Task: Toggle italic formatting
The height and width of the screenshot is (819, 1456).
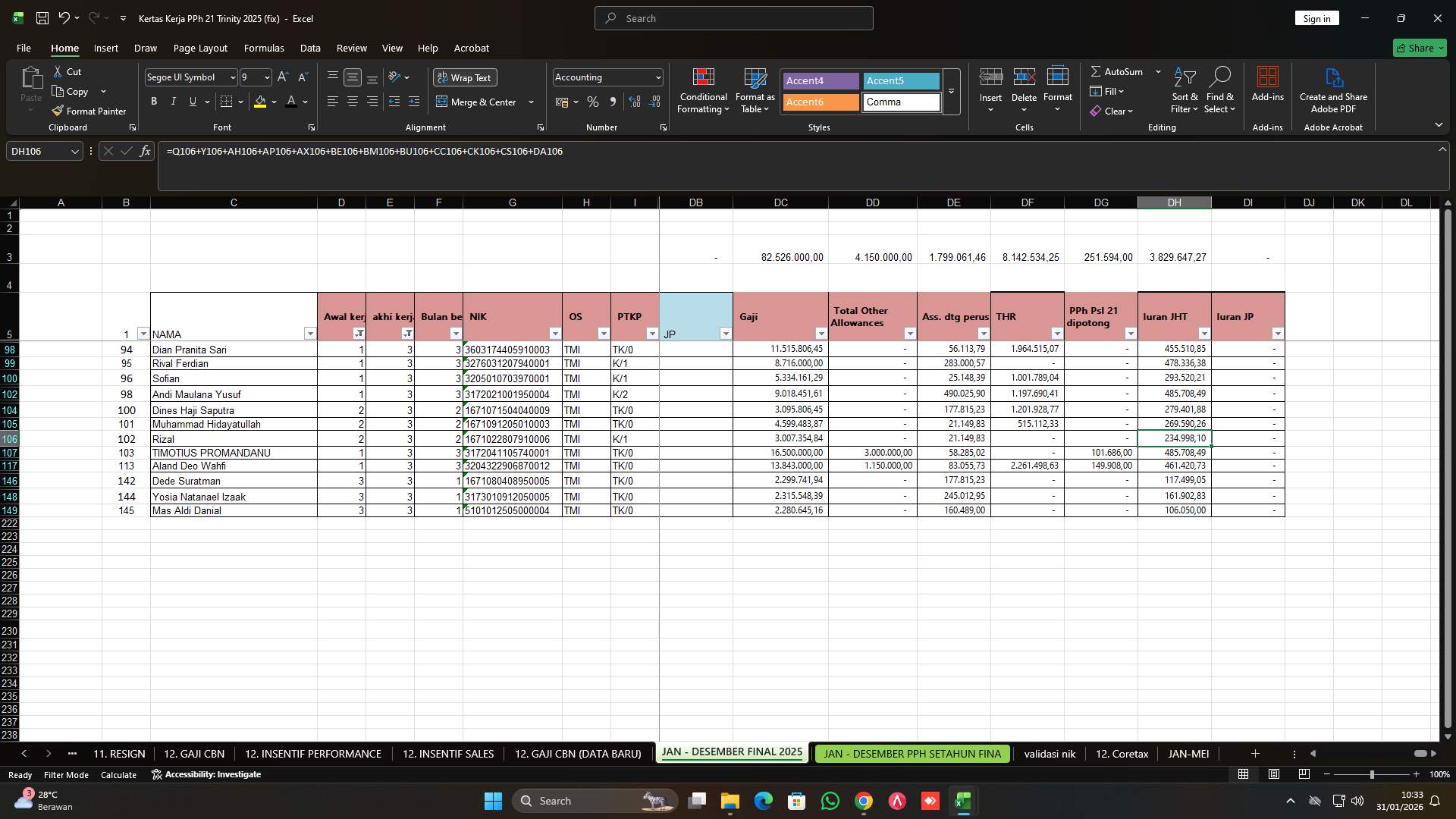Action: [173, 101]
